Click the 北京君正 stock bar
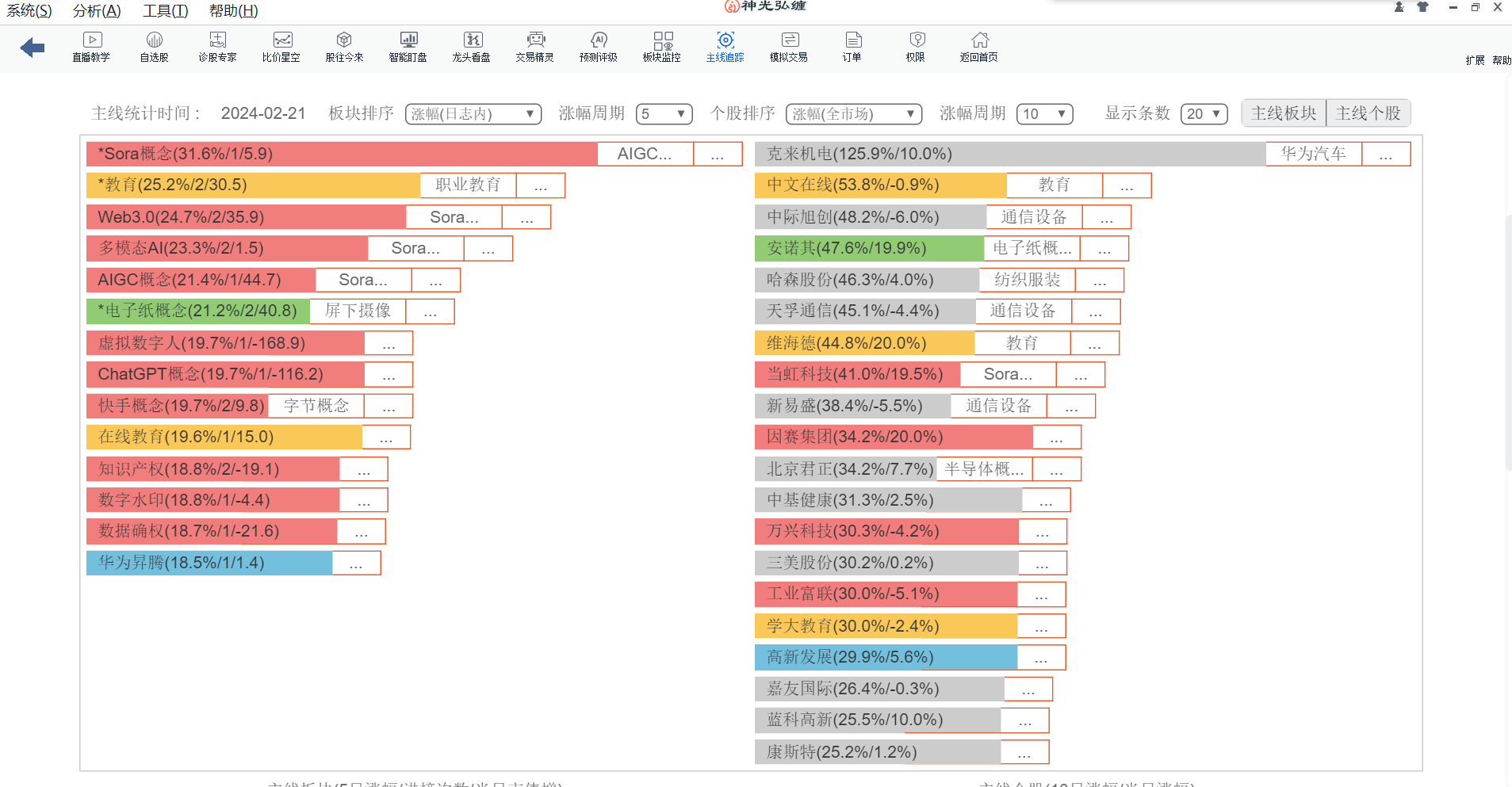Screen dimensions: 1512x787 845,469
